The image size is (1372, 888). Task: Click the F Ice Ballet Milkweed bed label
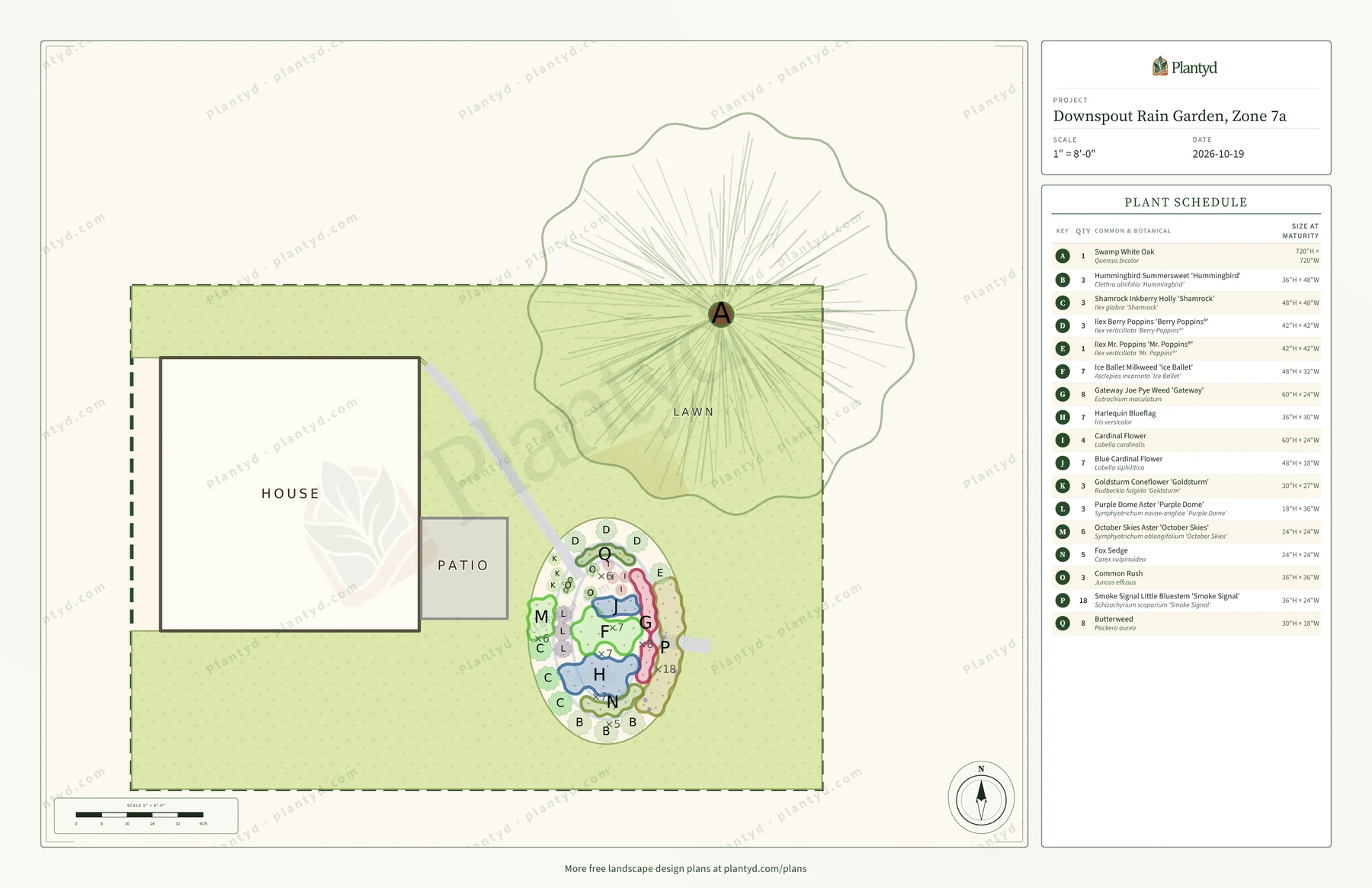pos(605,632)
